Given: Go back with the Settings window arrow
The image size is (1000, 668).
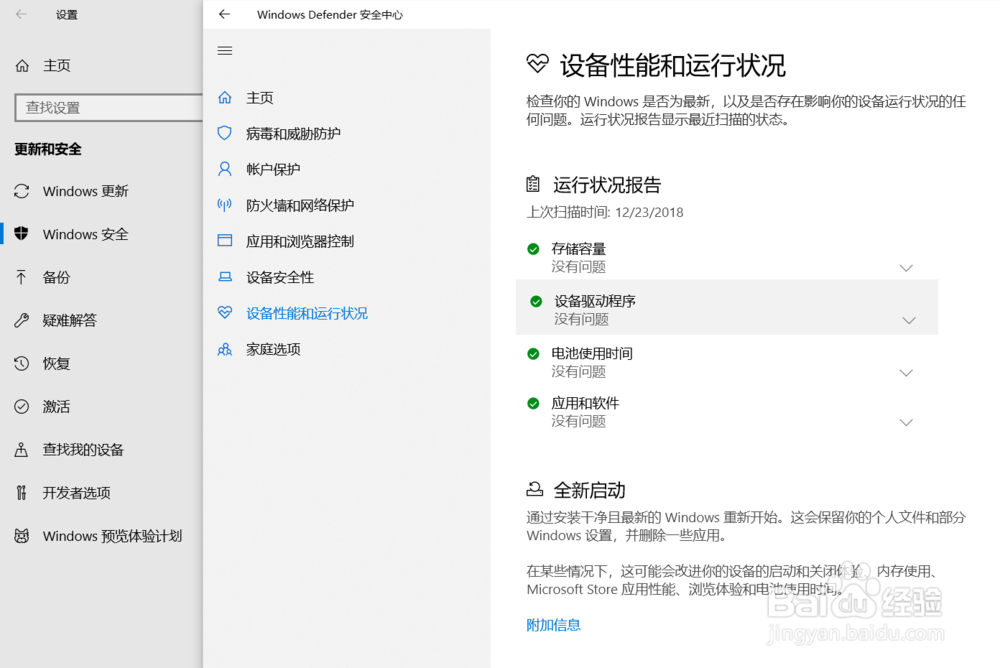Looking at the screenshot, I should click(21, 14).
